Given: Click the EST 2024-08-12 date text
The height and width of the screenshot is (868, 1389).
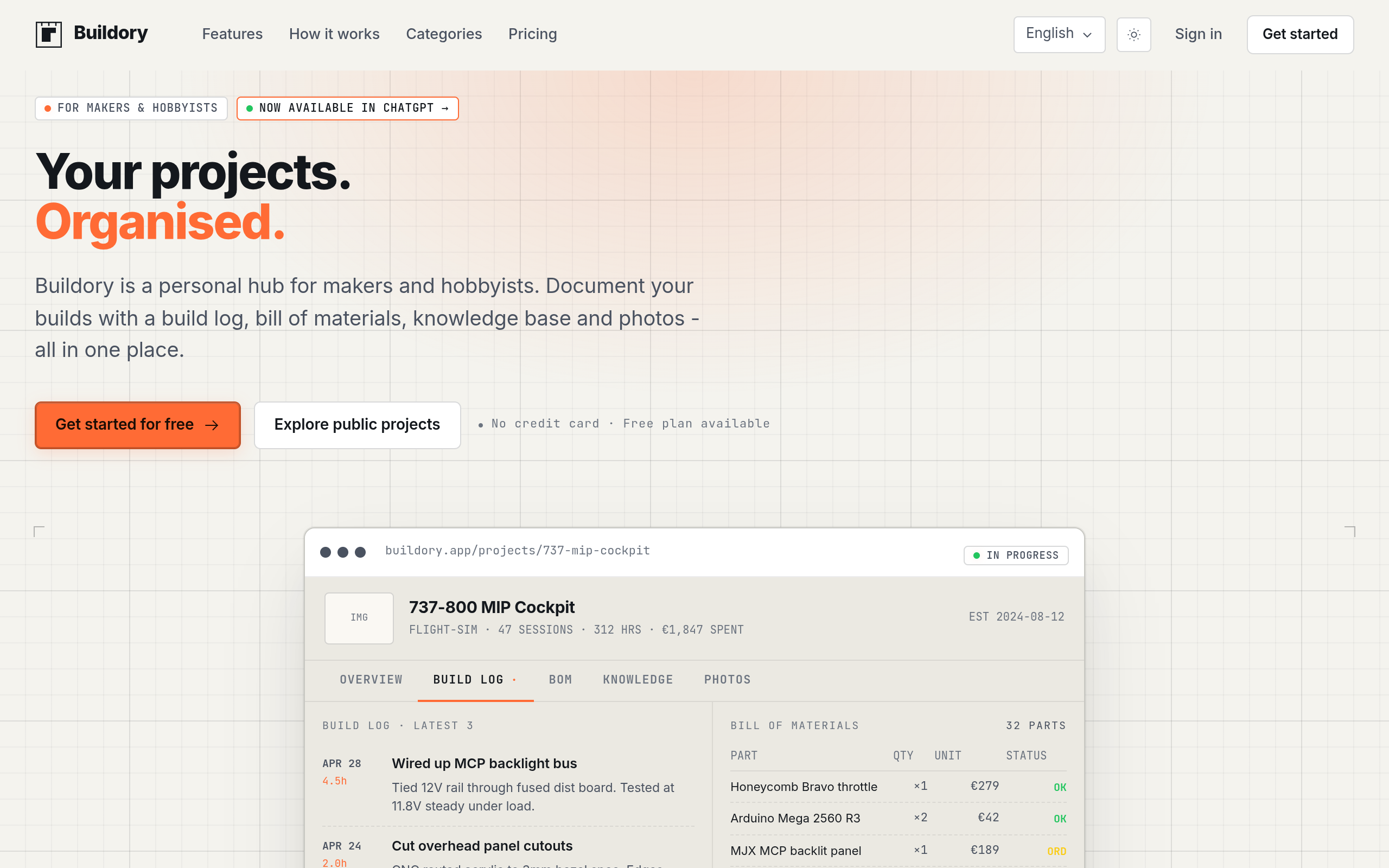Looking at the screenshot, I should (1016, 617).
